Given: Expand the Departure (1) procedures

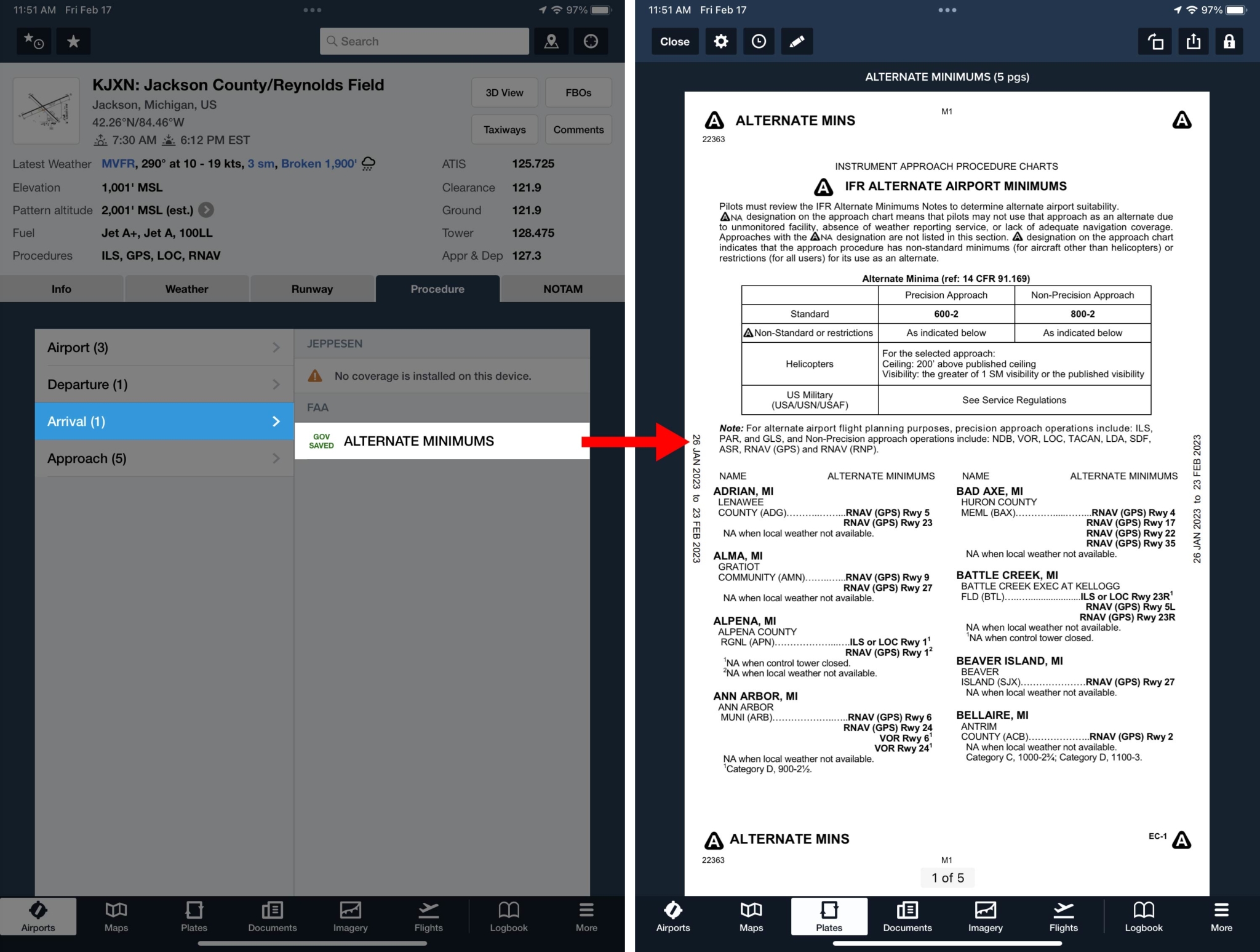Looking at the screenshot, I should click(164, 385).
